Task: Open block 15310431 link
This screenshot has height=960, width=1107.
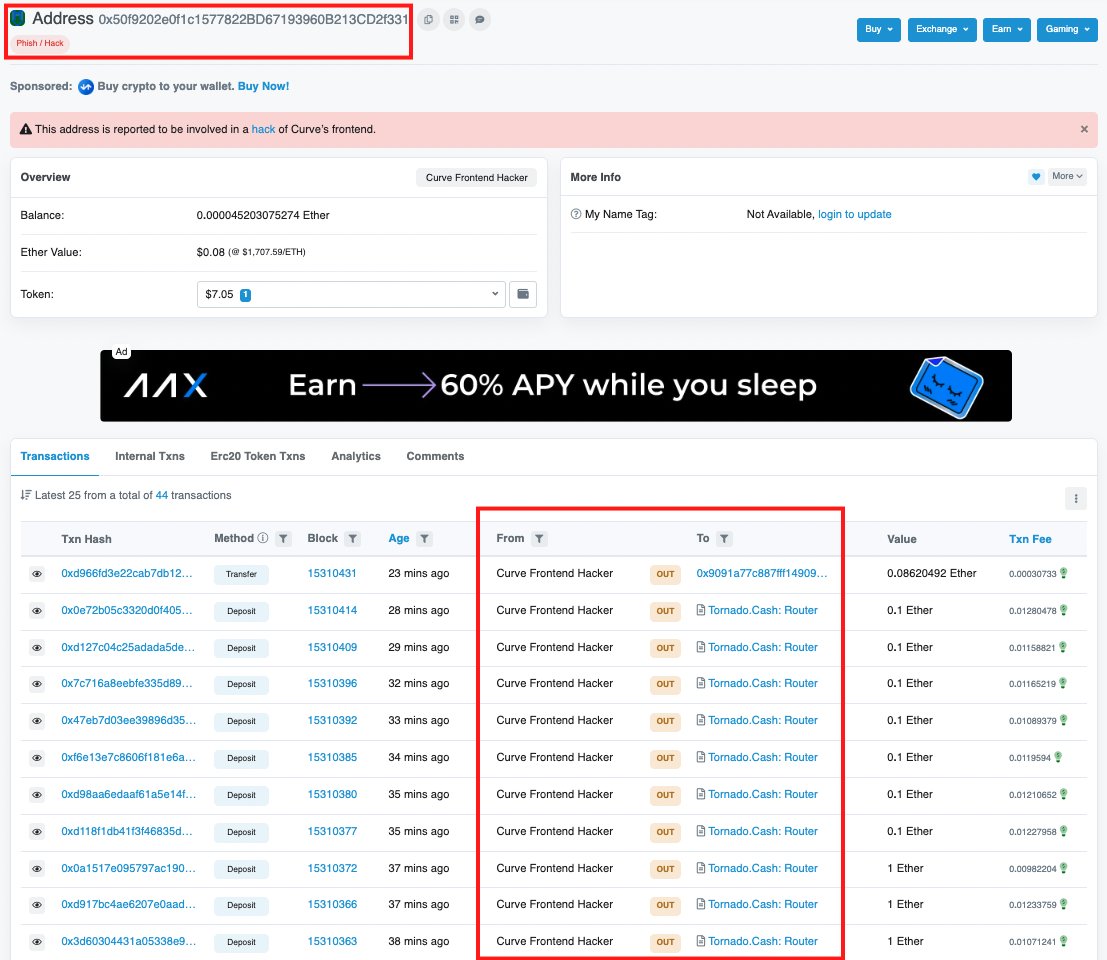Action: coord(332,573)
